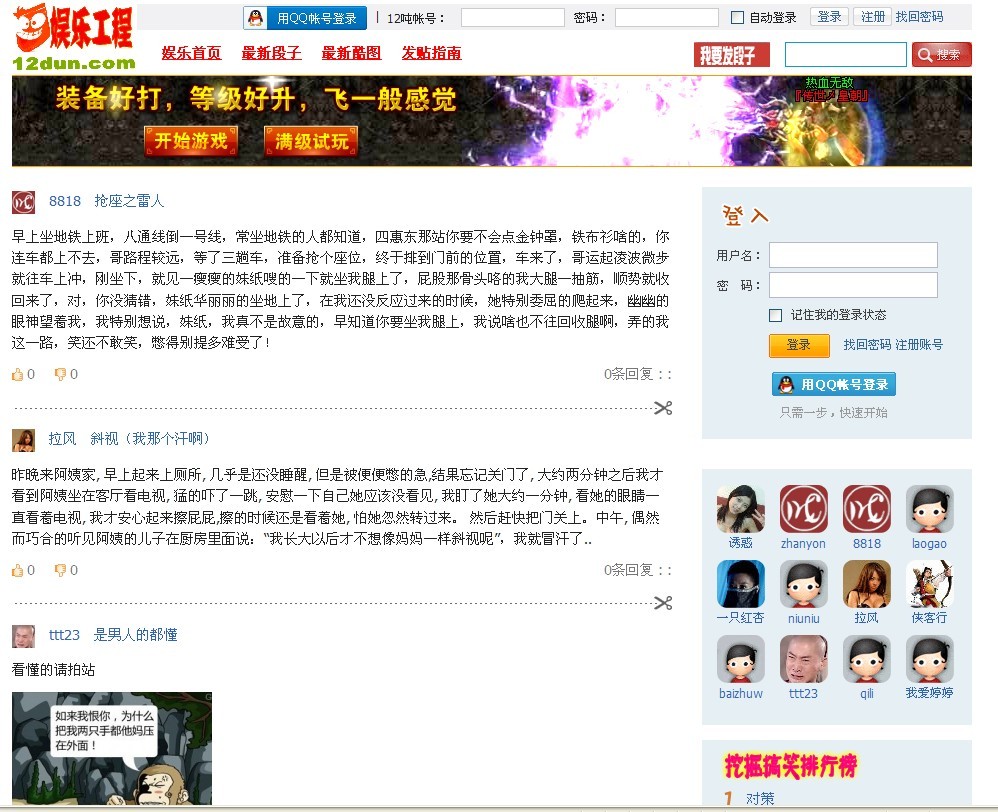Click 开始游戏 in the banner ad
The width and height of the screenshot is (998, 812).
[x=191, y=141]
